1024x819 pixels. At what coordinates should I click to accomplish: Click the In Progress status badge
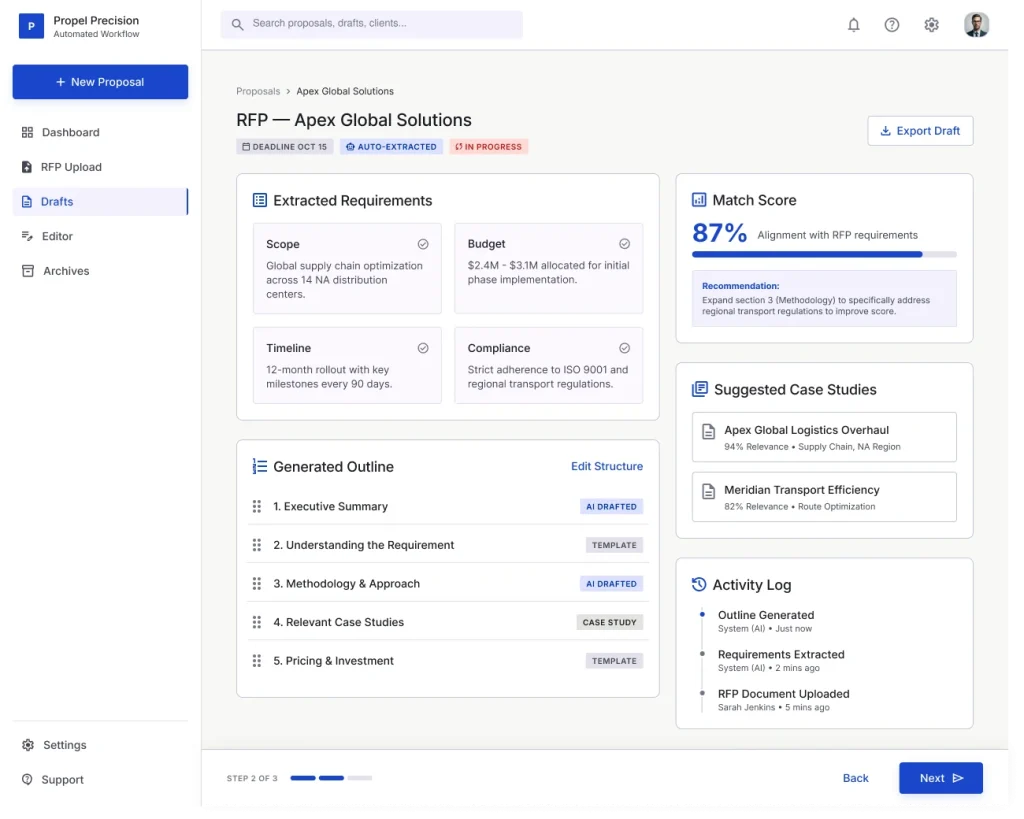(x=488, y=147)
